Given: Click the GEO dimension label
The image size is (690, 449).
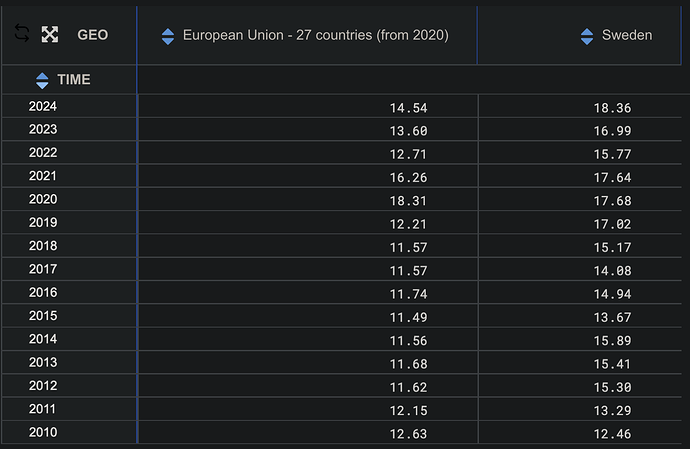Looking at the screenshot, I should click(x=93, y=35).
